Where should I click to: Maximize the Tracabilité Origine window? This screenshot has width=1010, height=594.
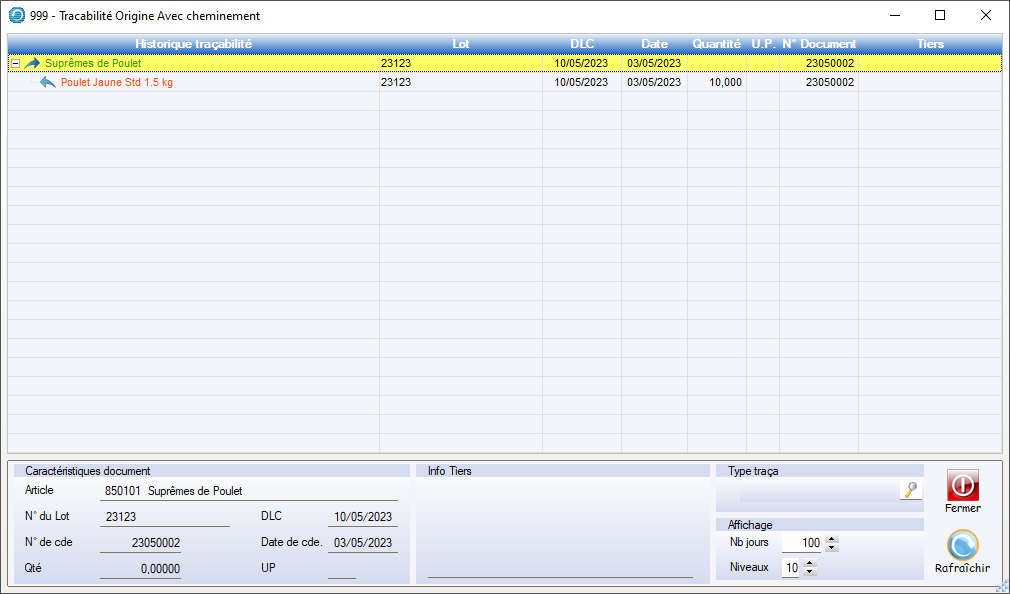point(939,16)
